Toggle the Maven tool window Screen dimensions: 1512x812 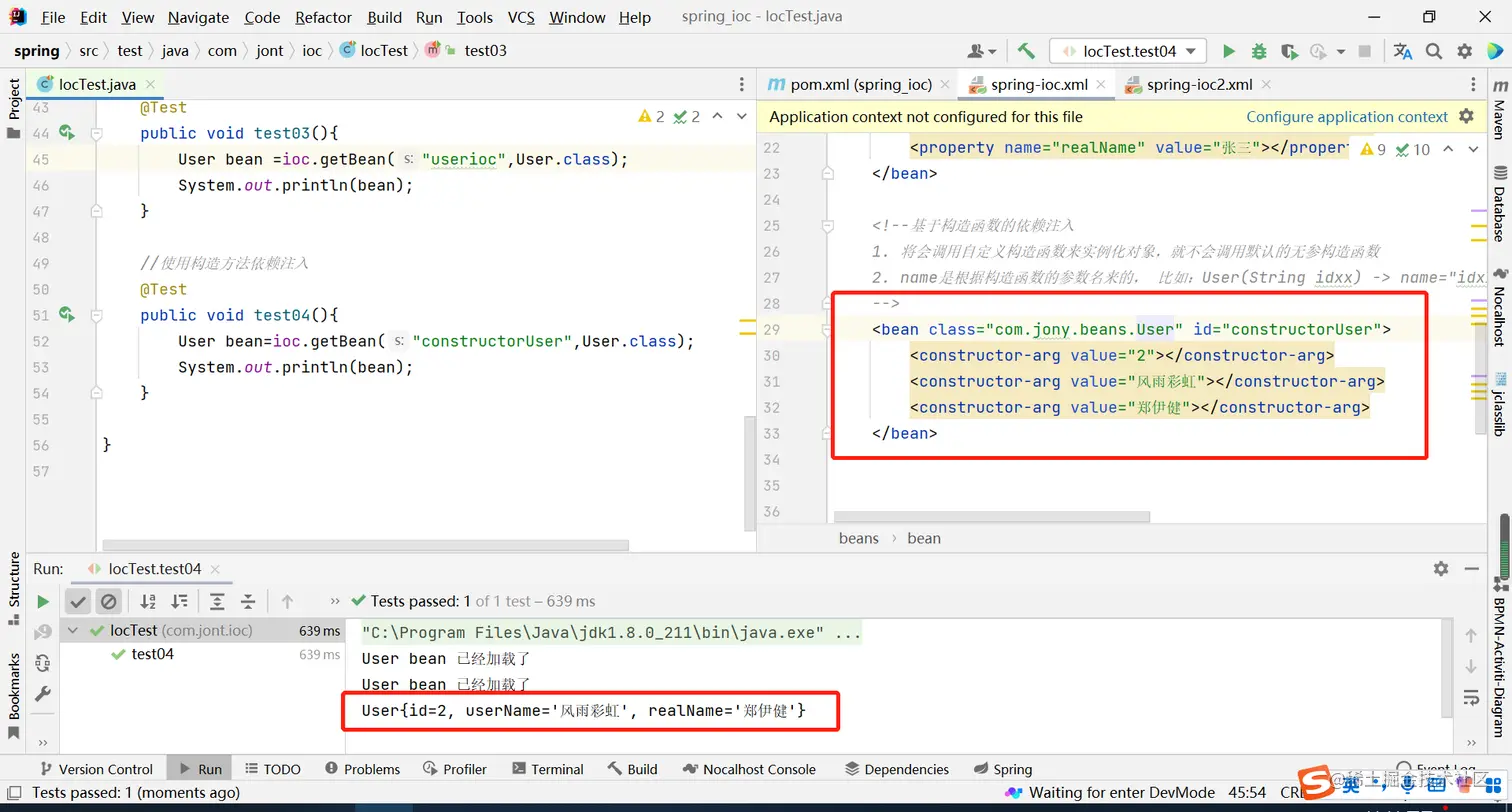coord(1498,110)
